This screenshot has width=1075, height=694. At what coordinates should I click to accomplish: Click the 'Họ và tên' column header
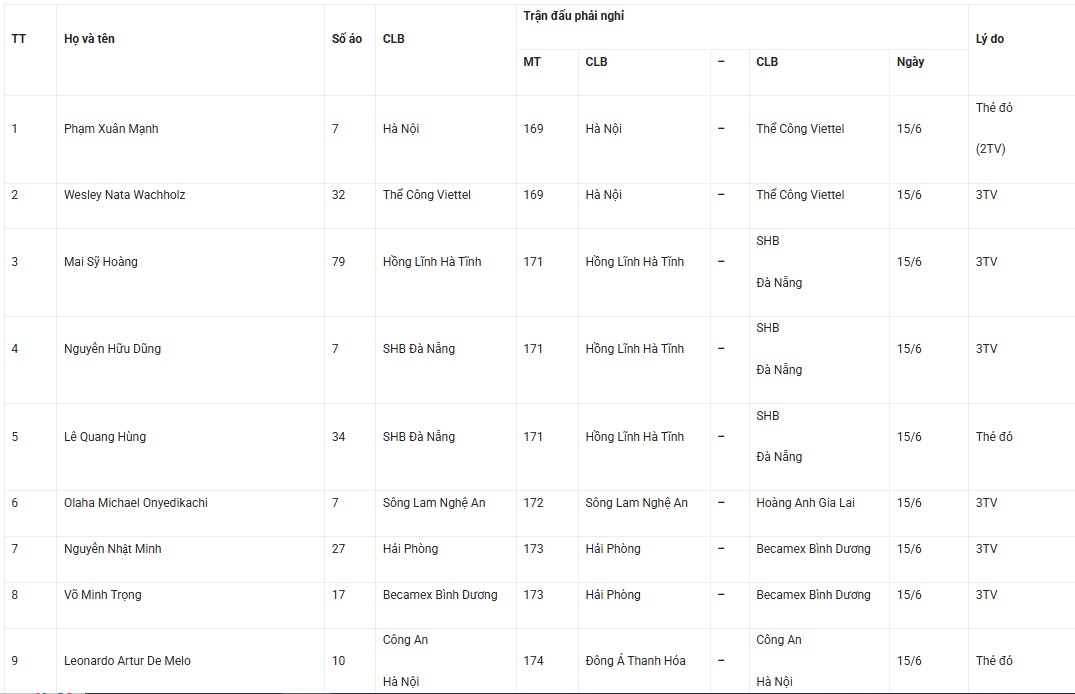(x=89, y=39)
